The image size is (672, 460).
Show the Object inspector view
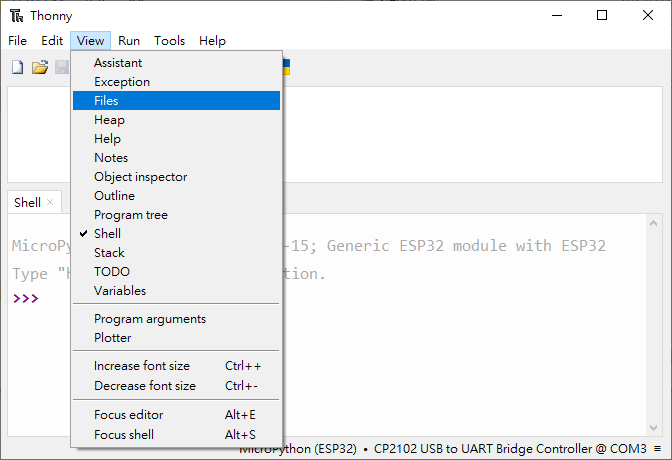click(x=176, y=177)
